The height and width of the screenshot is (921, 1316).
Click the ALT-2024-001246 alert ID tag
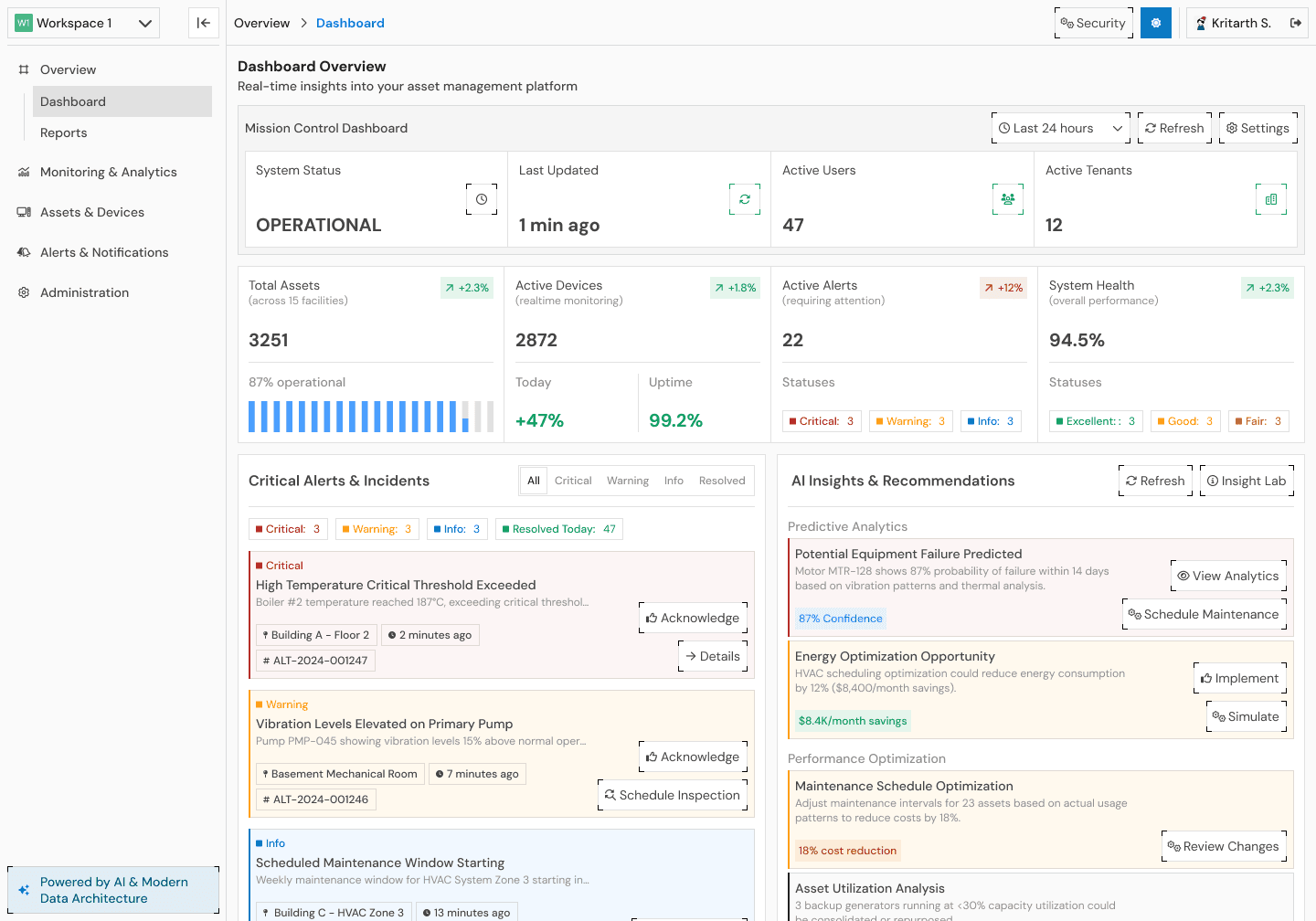click(316, 799)
